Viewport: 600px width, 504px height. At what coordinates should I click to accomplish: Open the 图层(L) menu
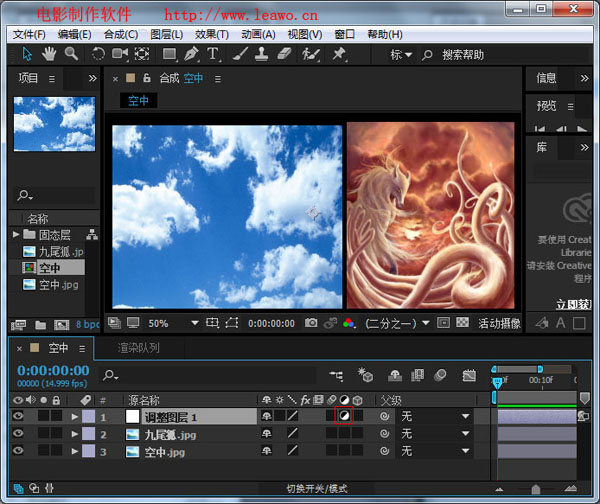click(166, 34)
